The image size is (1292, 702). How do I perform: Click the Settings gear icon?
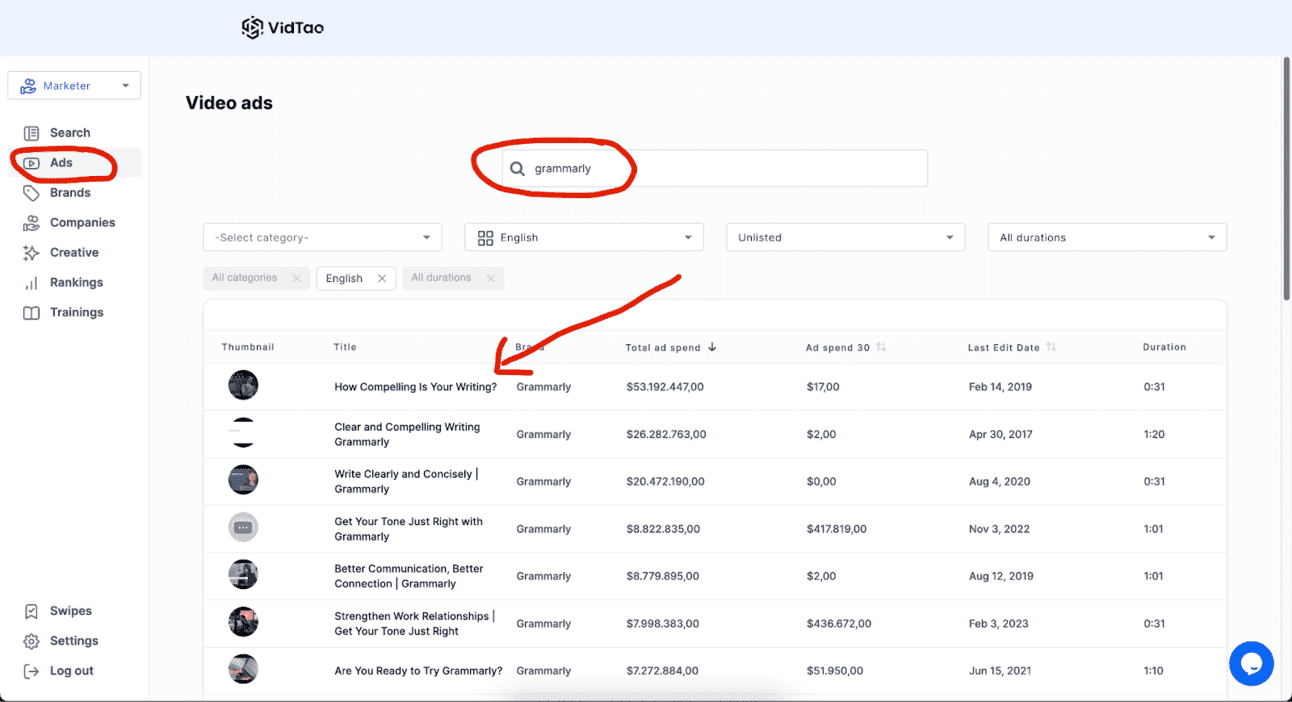(31, 641)
